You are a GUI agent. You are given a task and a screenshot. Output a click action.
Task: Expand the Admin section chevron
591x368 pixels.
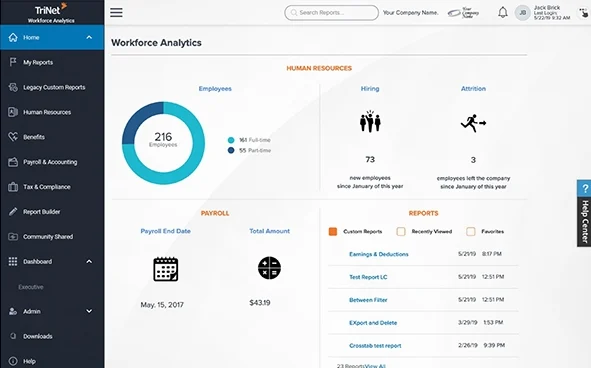click(89, 311)
